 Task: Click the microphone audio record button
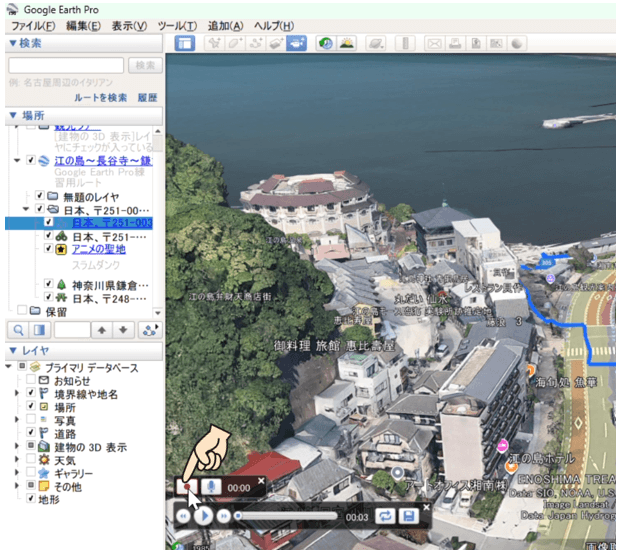point(213,487)
